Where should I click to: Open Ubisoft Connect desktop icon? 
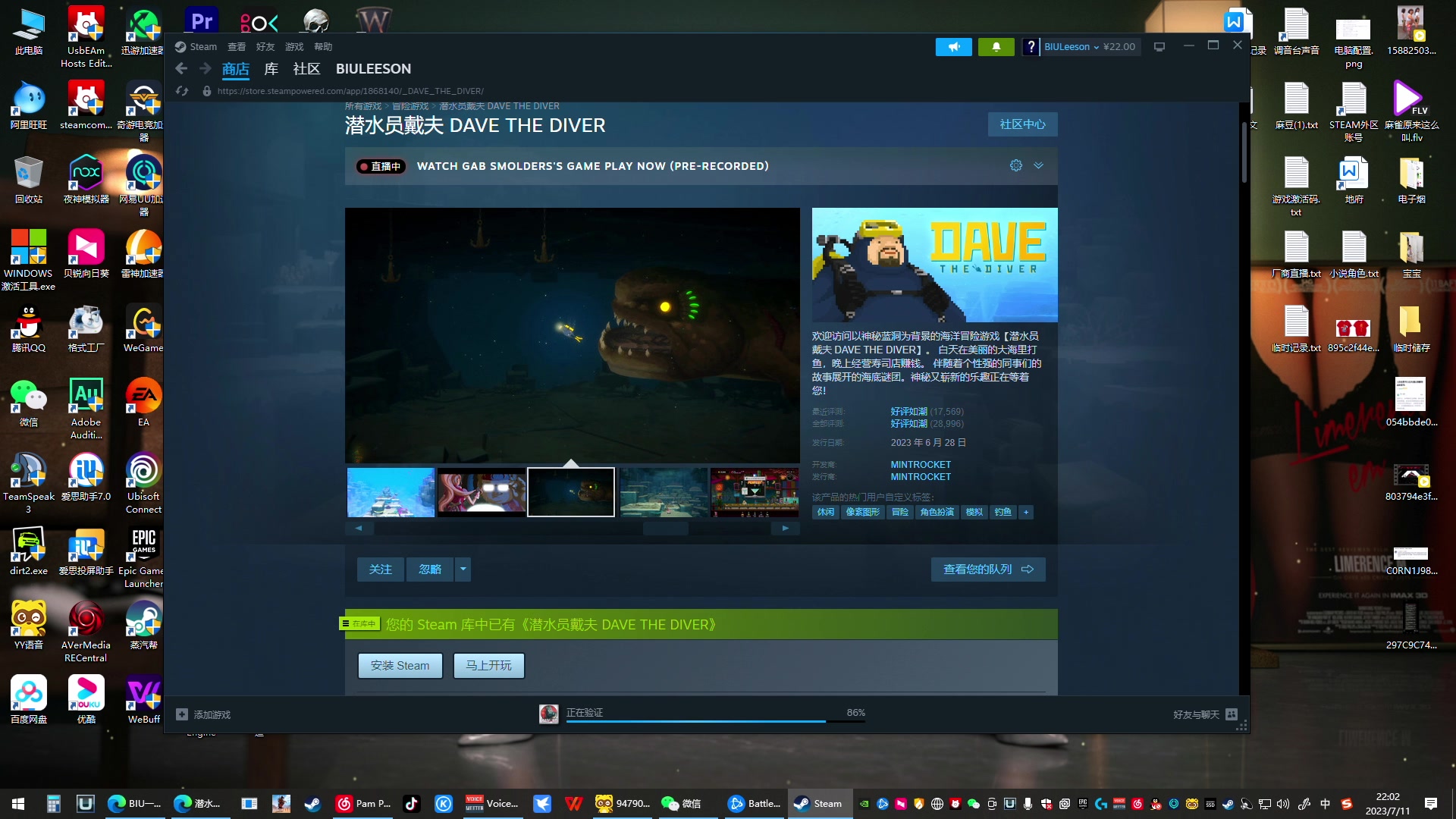[x=143, y=482]
